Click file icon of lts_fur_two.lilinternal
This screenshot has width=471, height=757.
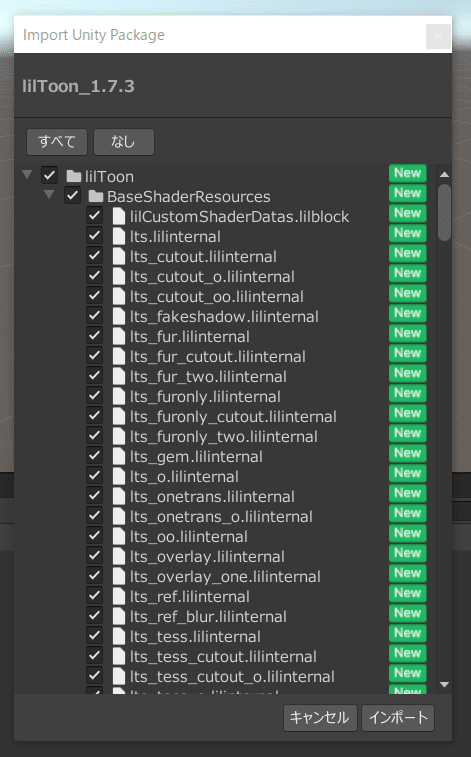pyautogui.click(x=119, y=377)
